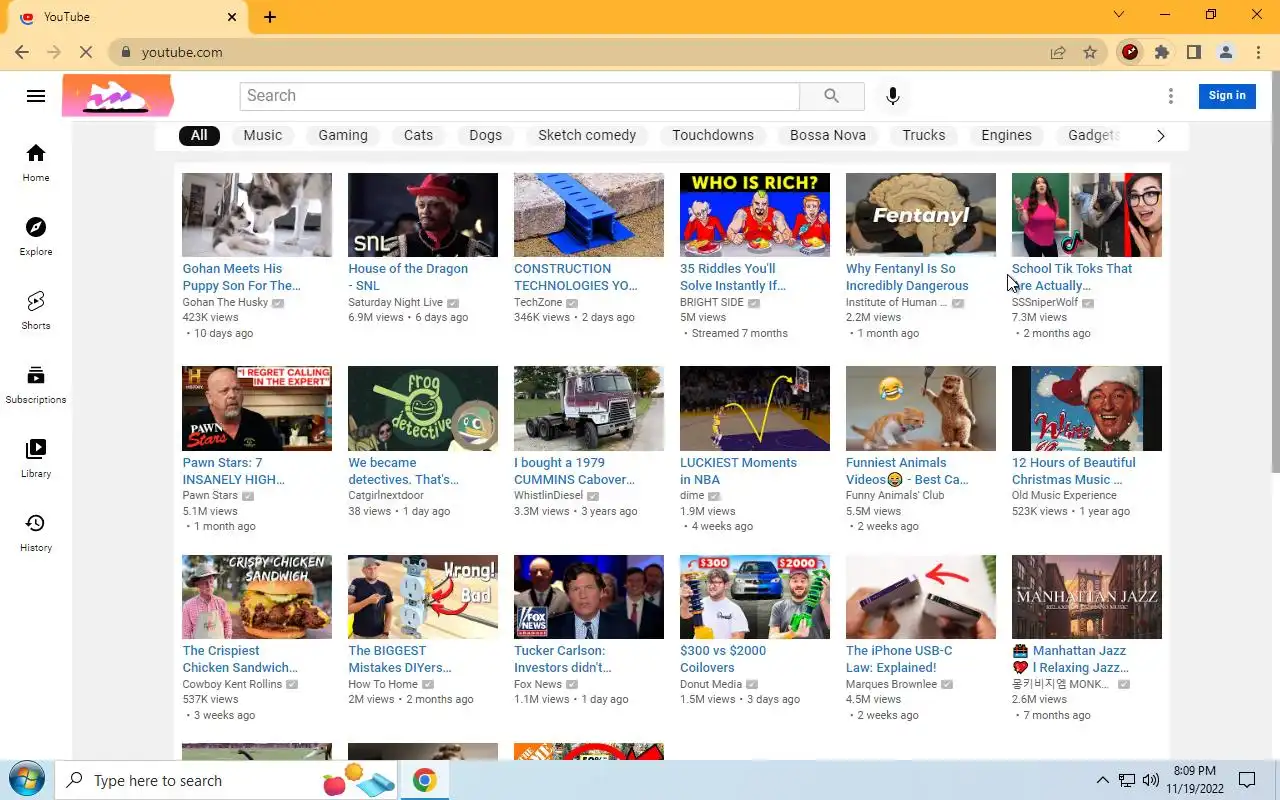Close the YouTube tab
The height and width of the screenshot is (800, 1280).
coord(233,17)
